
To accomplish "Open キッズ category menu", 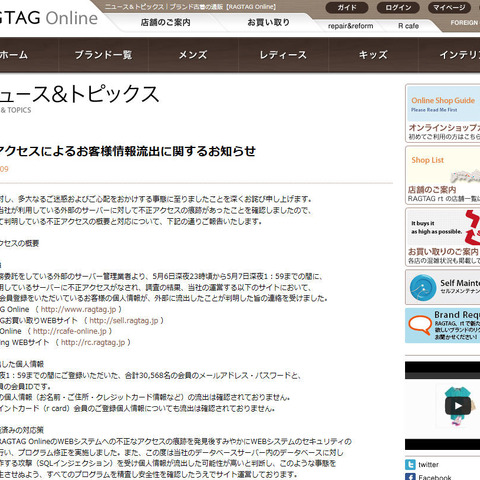I will coord(373,55).
